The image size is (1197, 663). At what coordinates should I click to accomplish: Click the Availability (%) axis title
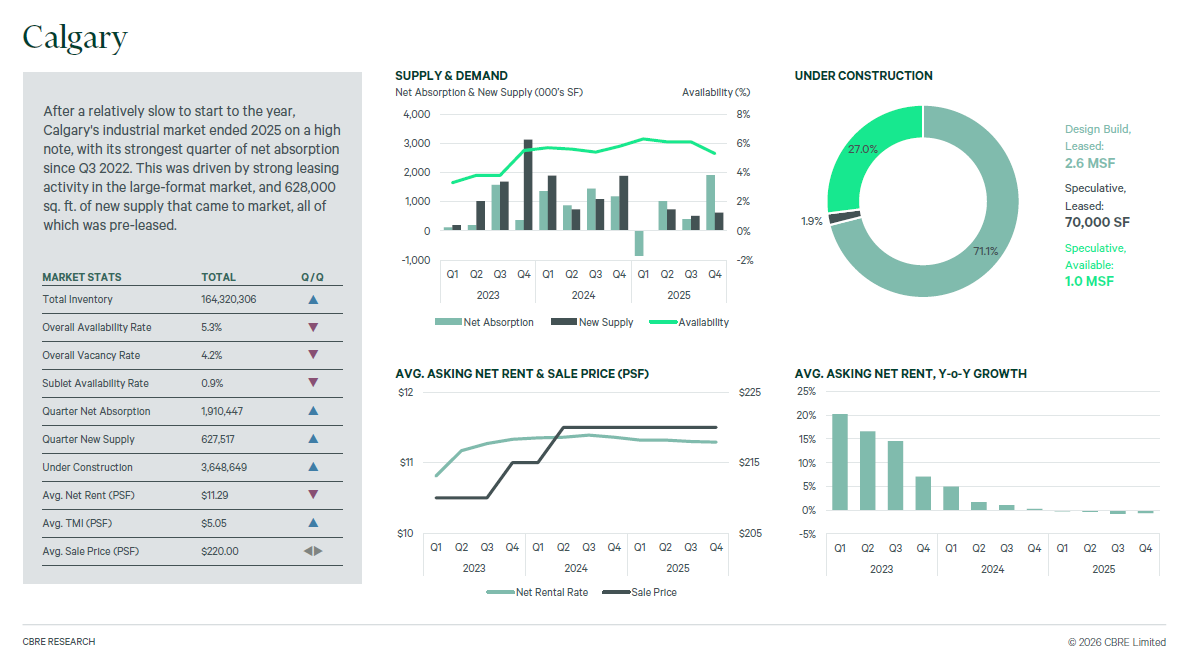[x=716, y=92]
